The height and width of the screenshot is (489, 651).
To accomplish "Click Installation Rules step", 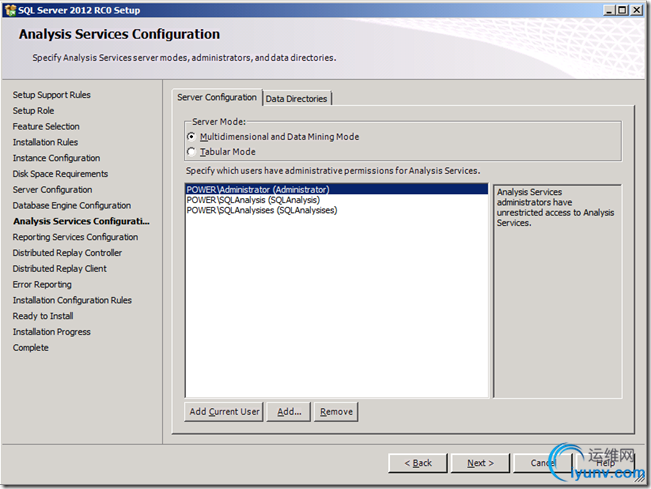I will pos(45,142).
